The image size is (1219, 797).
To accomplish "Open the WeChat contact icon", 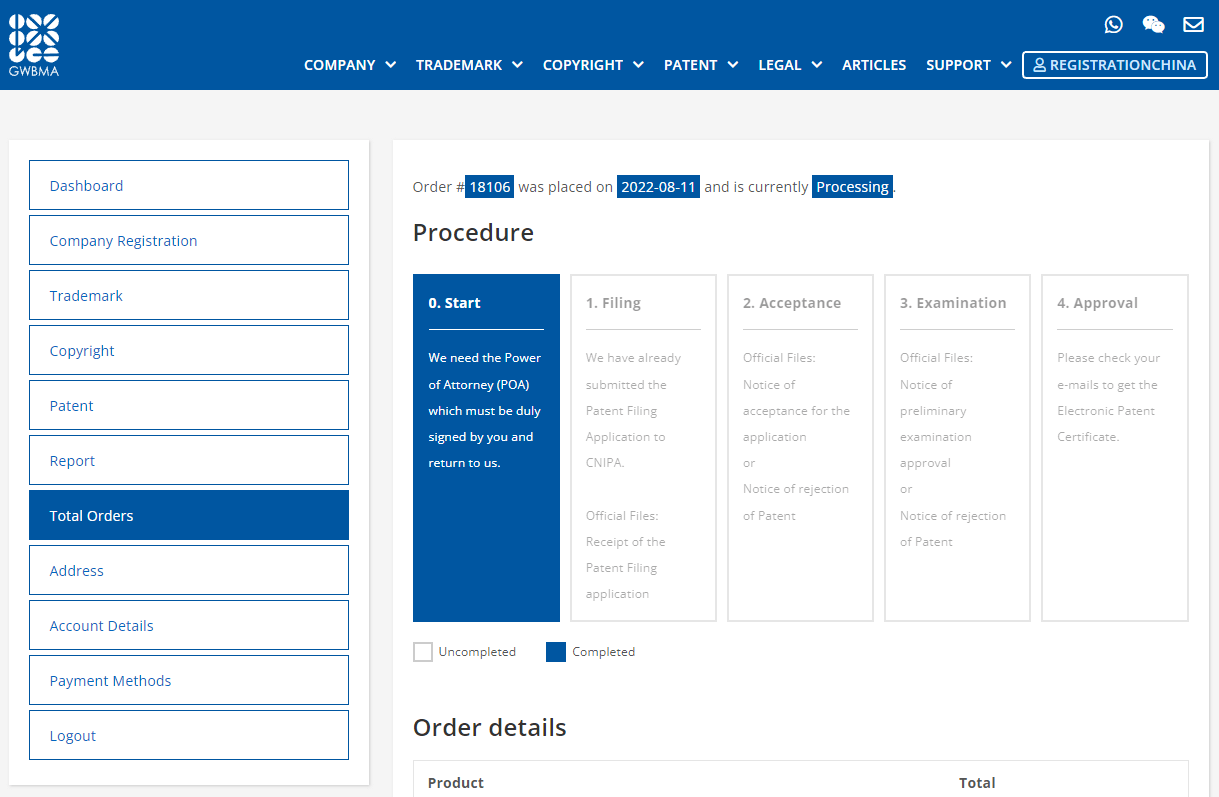I will pyautogui.click(x=1153, y=25).
